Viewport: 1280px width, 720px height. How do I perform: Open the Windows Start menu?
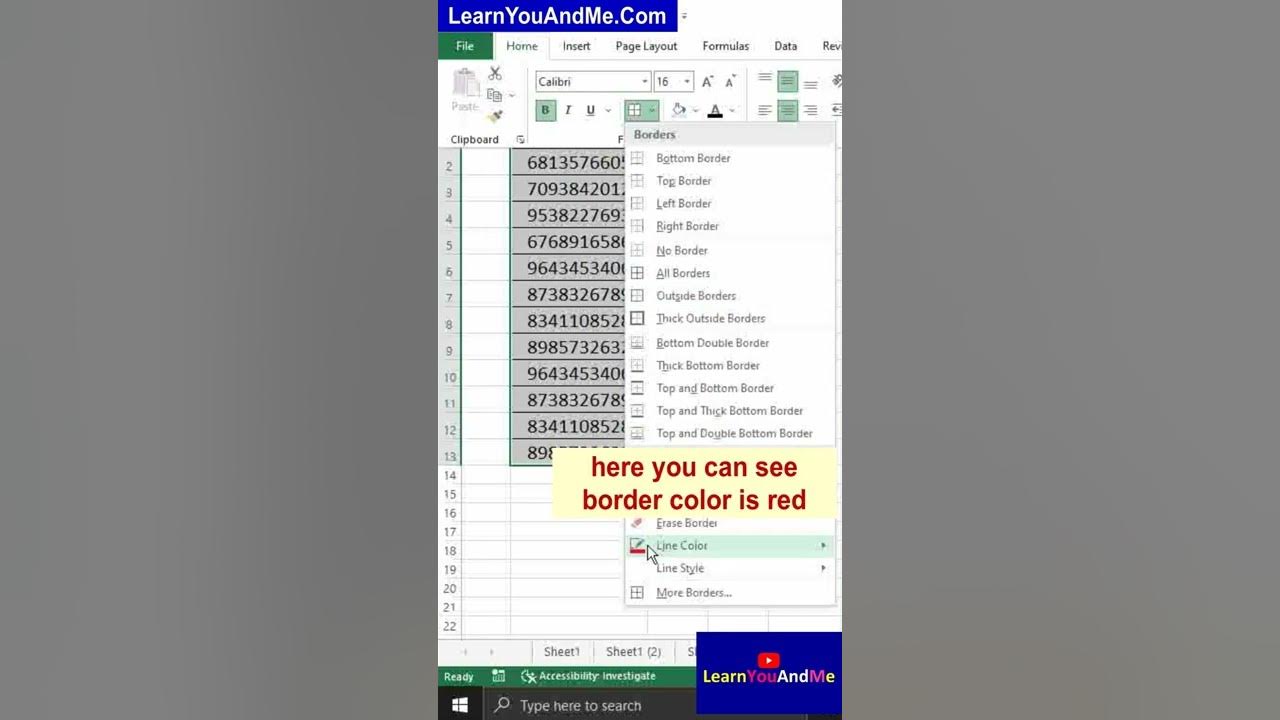(460, 705)
